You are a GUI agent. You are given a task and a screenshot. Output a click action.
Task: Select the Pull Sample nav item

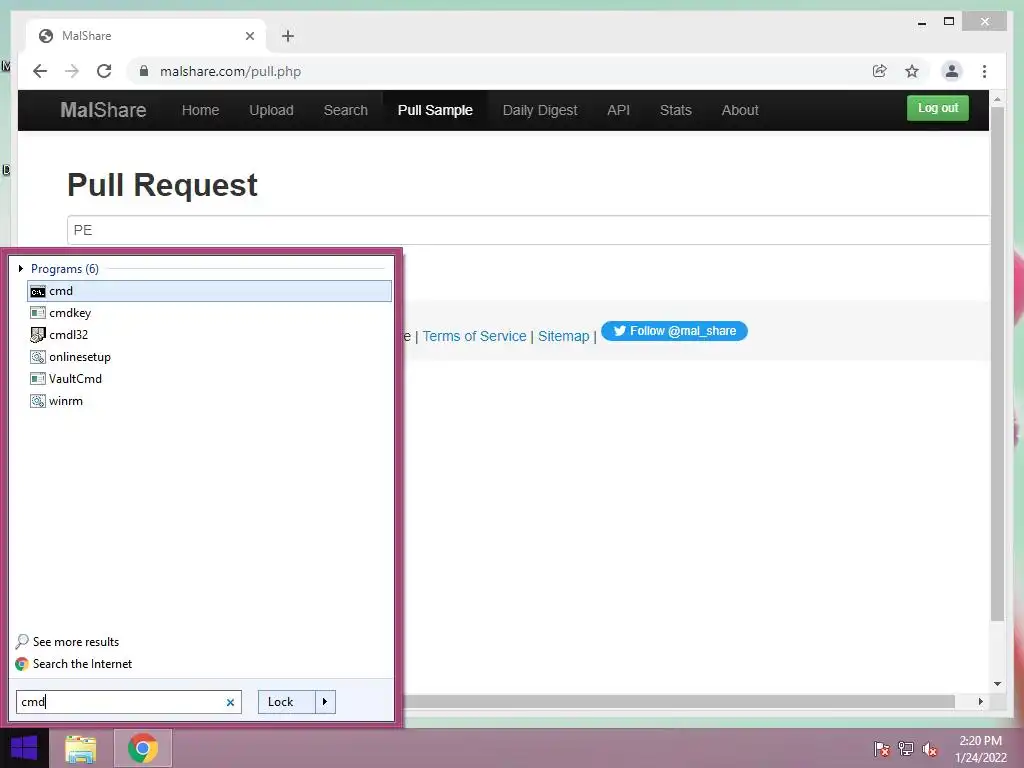[435, 110]
